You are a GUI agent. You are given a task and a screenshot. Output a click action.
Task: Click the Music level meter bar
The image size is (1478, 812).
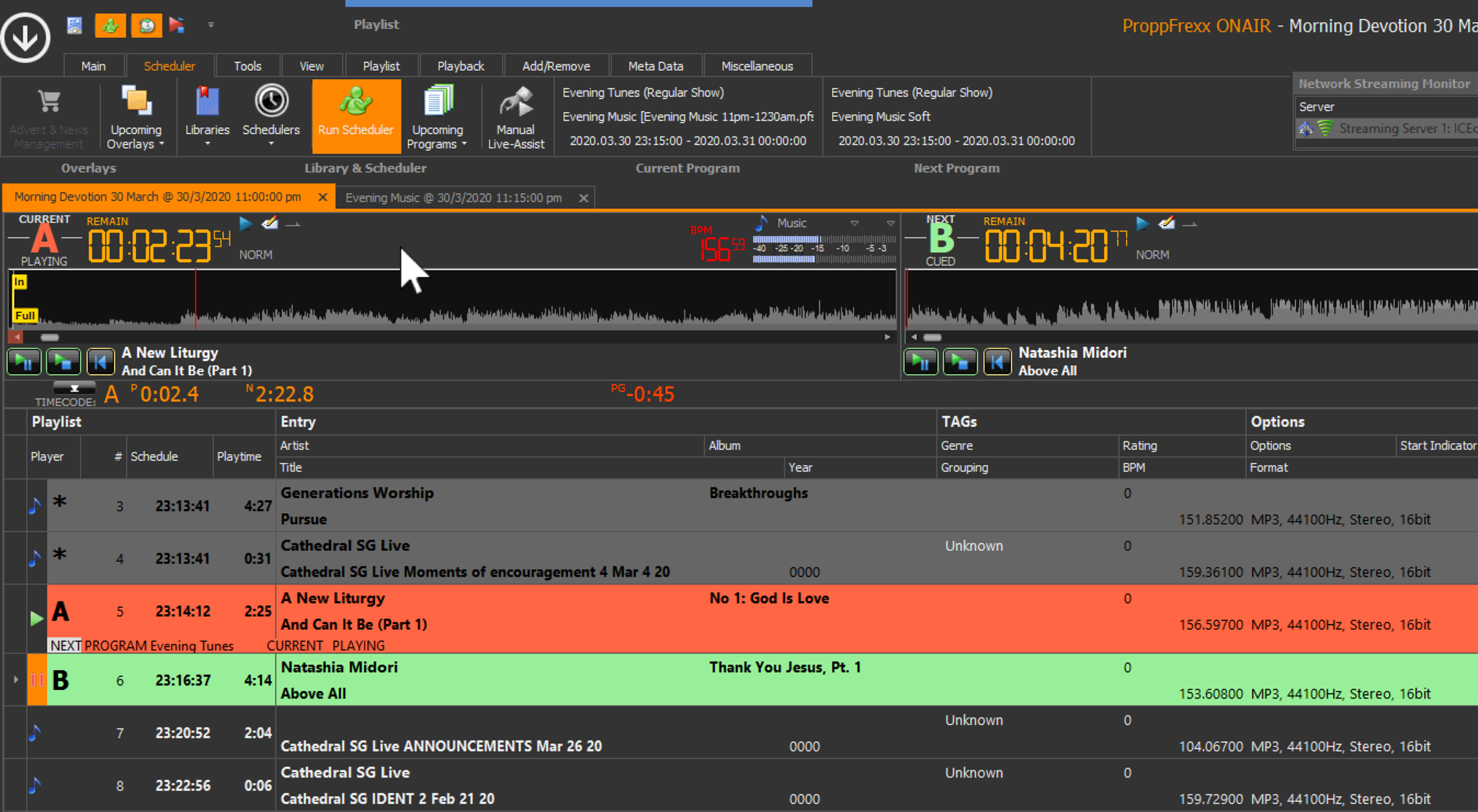825,249
